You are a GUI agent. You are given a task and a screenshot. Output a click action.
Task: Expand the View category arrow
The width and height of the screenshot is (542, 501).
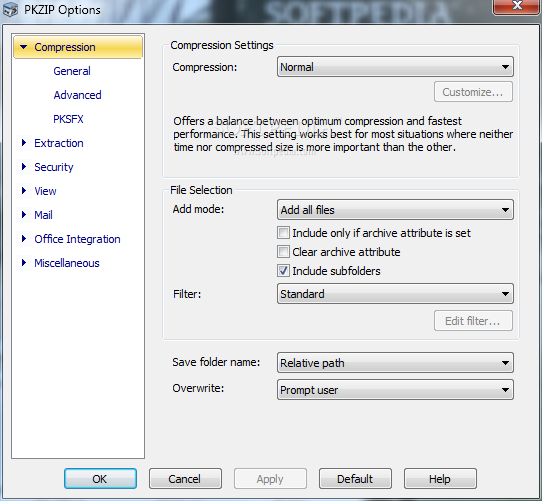point(24,191)
